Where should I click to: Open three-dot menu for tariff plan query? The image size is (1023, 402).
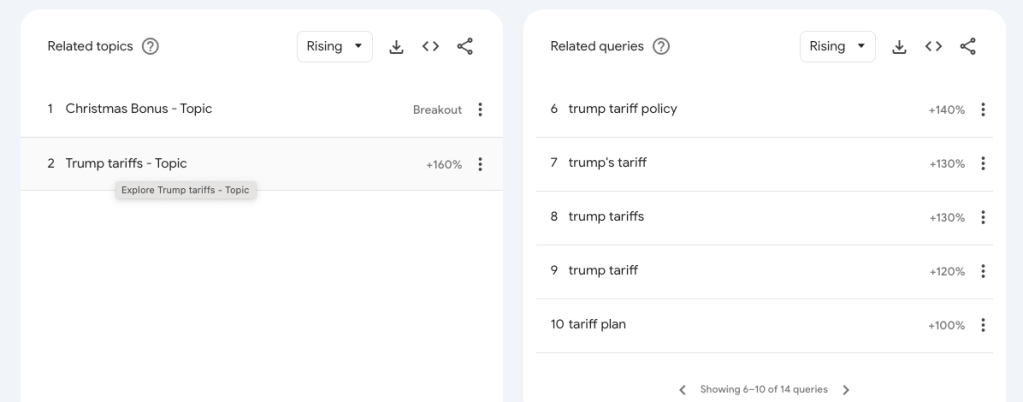(984, 325)
